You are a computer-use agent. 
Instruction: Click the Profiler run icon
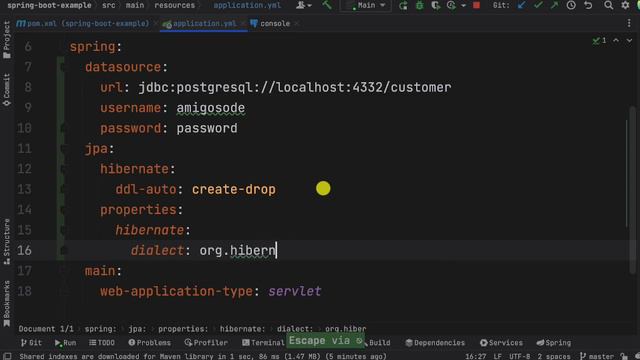coord(451,5)
